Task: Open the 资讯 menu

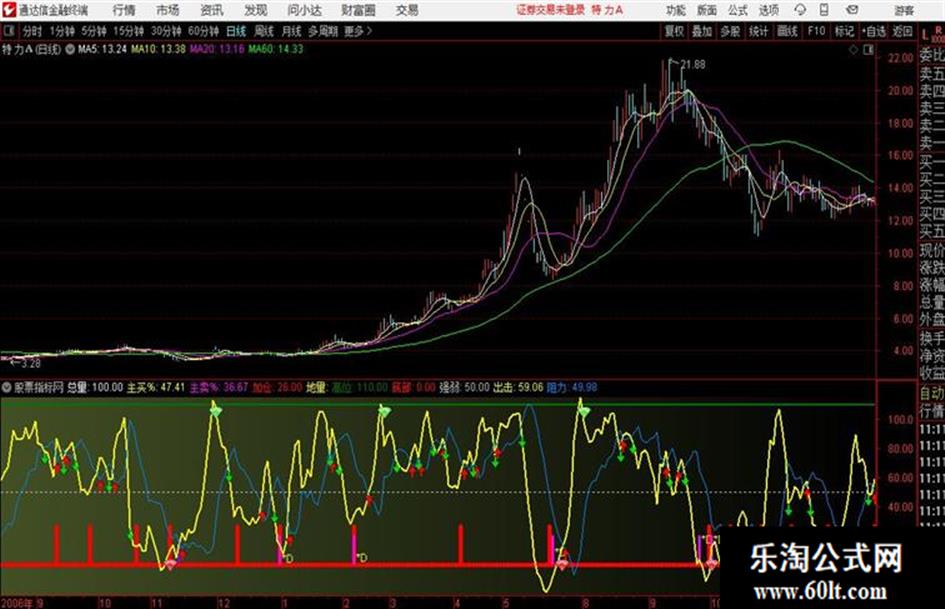Action: click(x=212, y=10)
